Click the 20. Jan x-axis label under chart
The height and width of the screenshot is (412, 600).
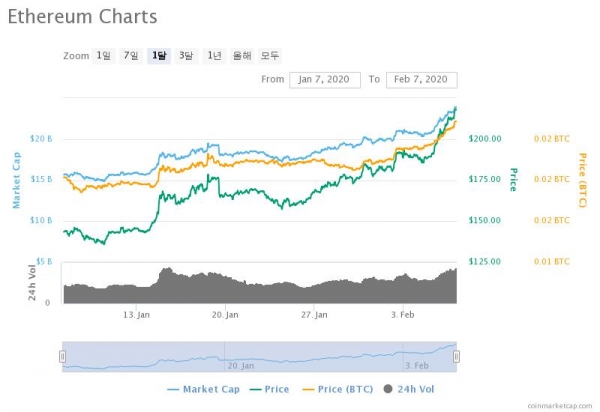(225, 315)
